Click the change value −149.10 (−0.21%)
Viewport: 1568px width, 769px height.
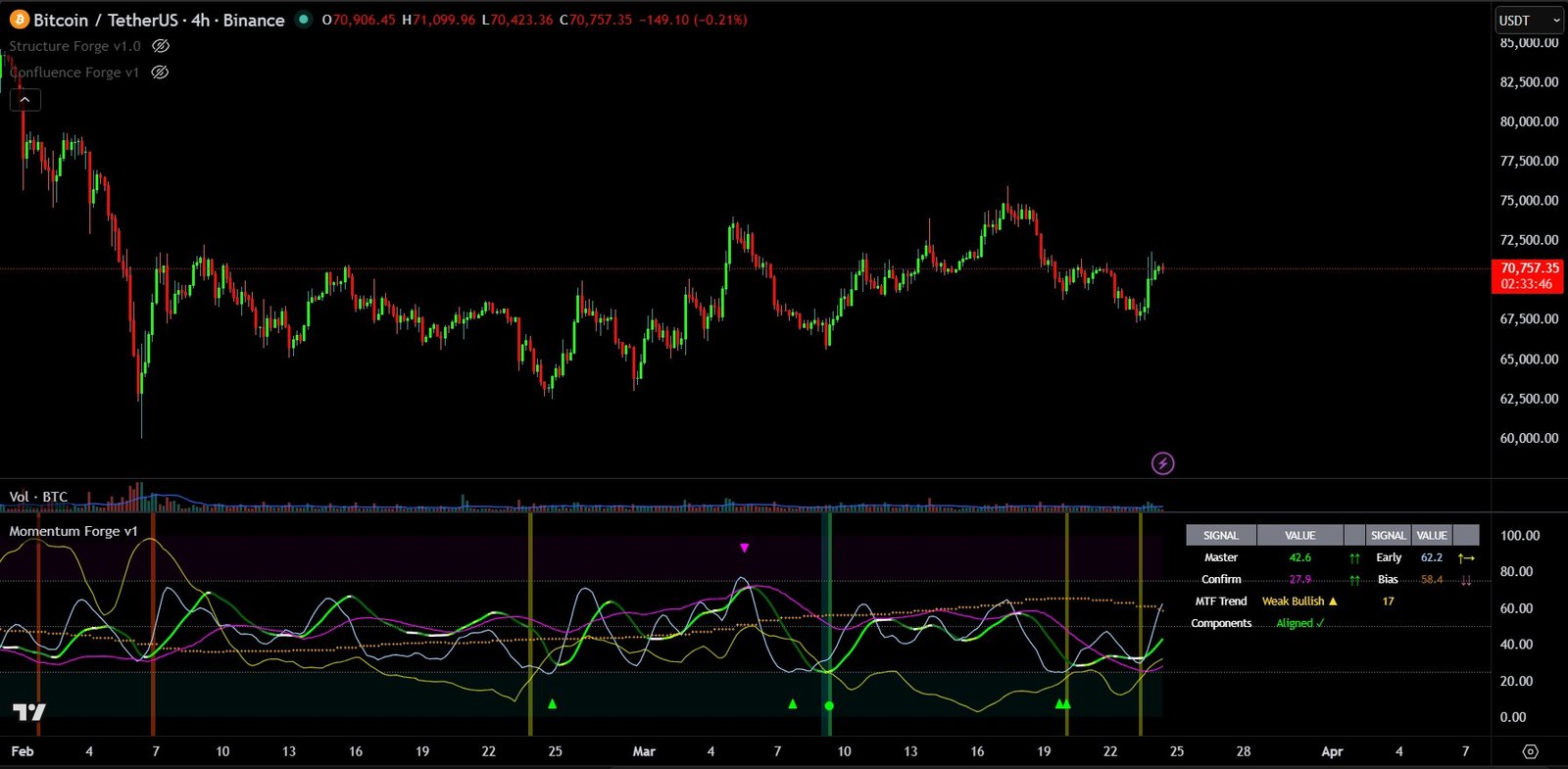pyautogui.click(x=693, y=20)
